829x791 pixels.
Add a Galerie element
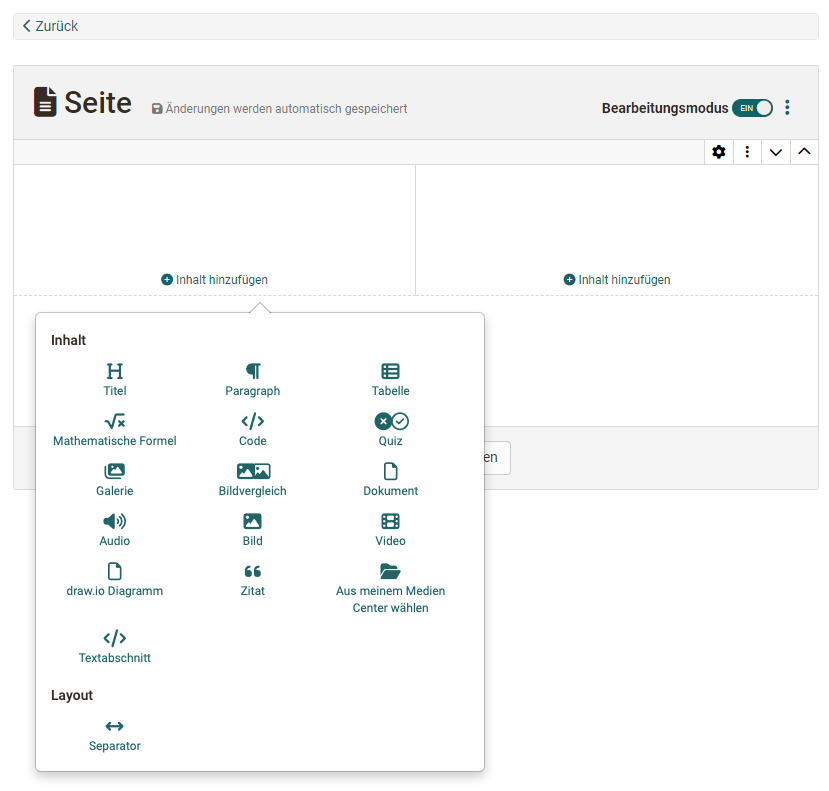(x=115, y=480)
